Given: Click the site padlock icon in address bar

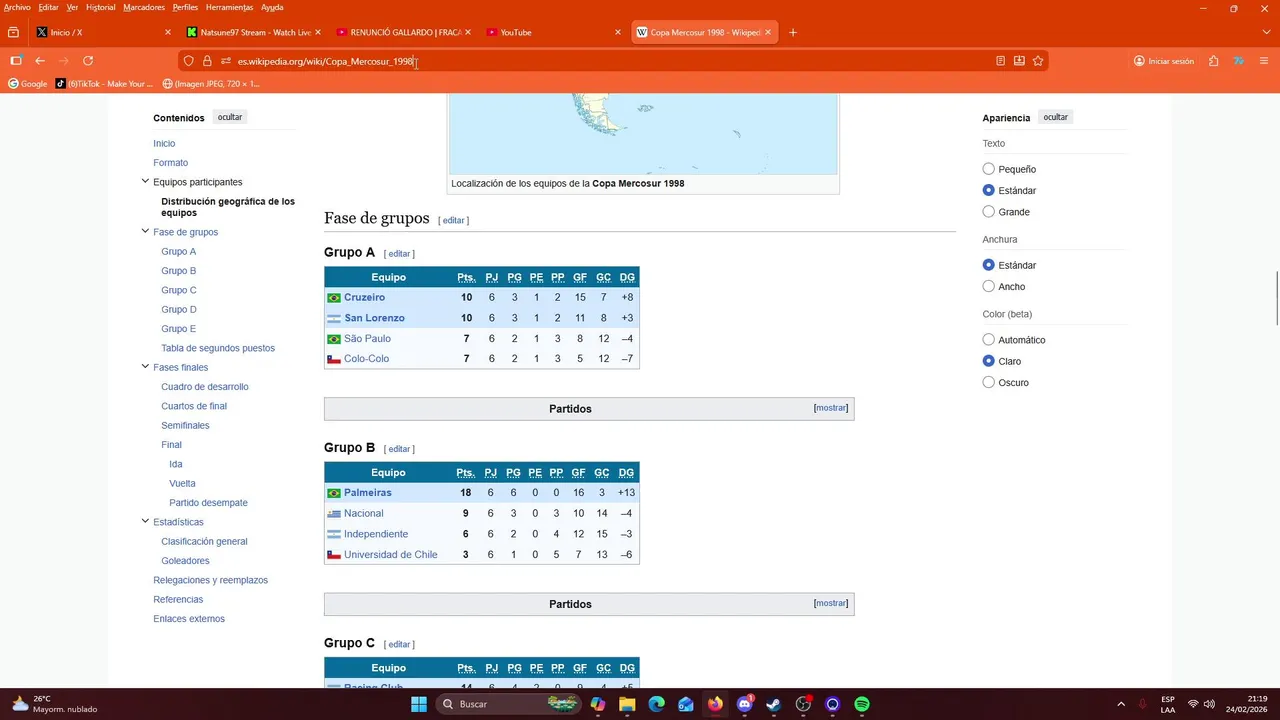Looking at the screenshot, I should tap(207, 61).
